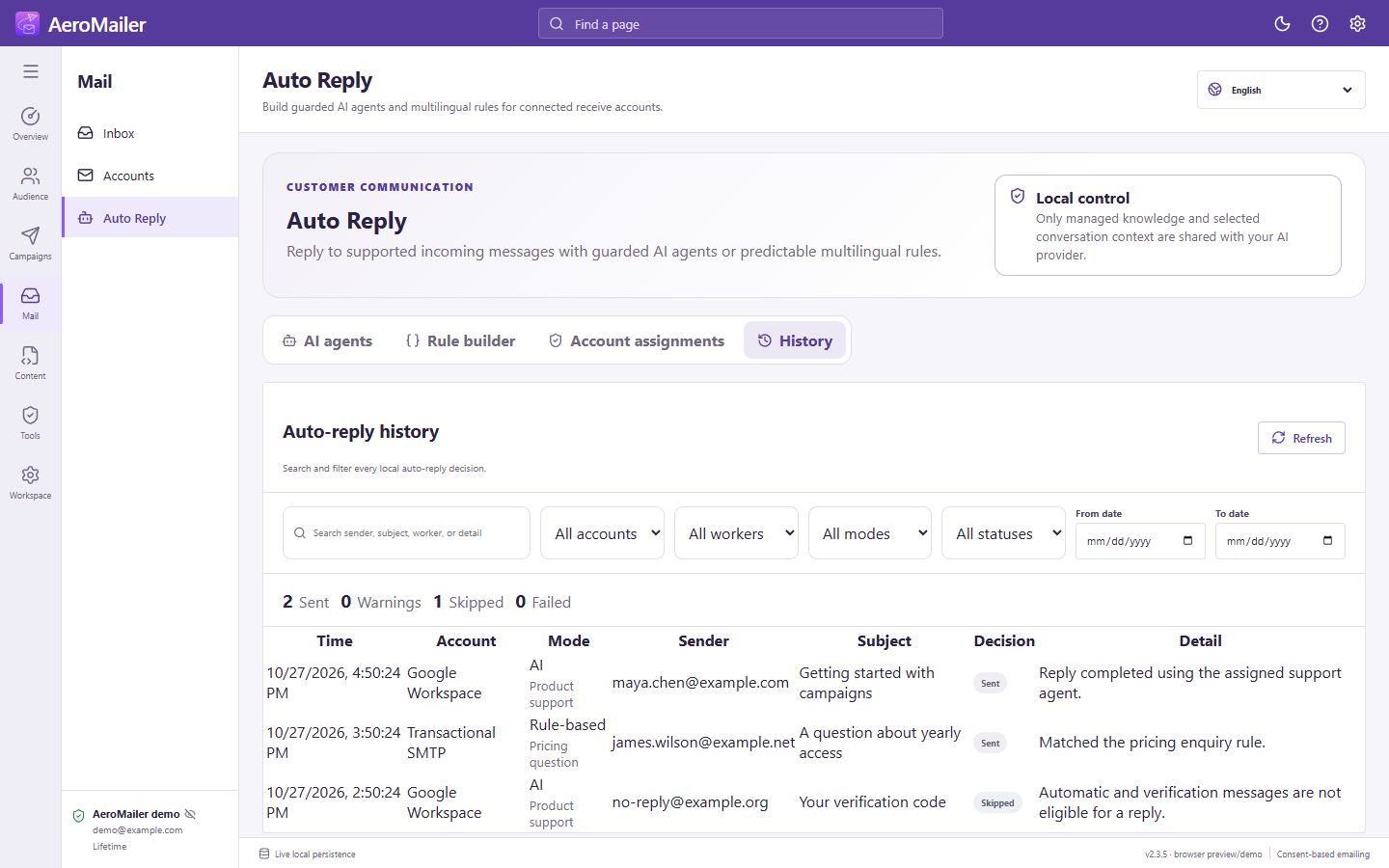Open the All statuses filter dropdown
Viewport: 1389px width, 868px height.
1004,533
